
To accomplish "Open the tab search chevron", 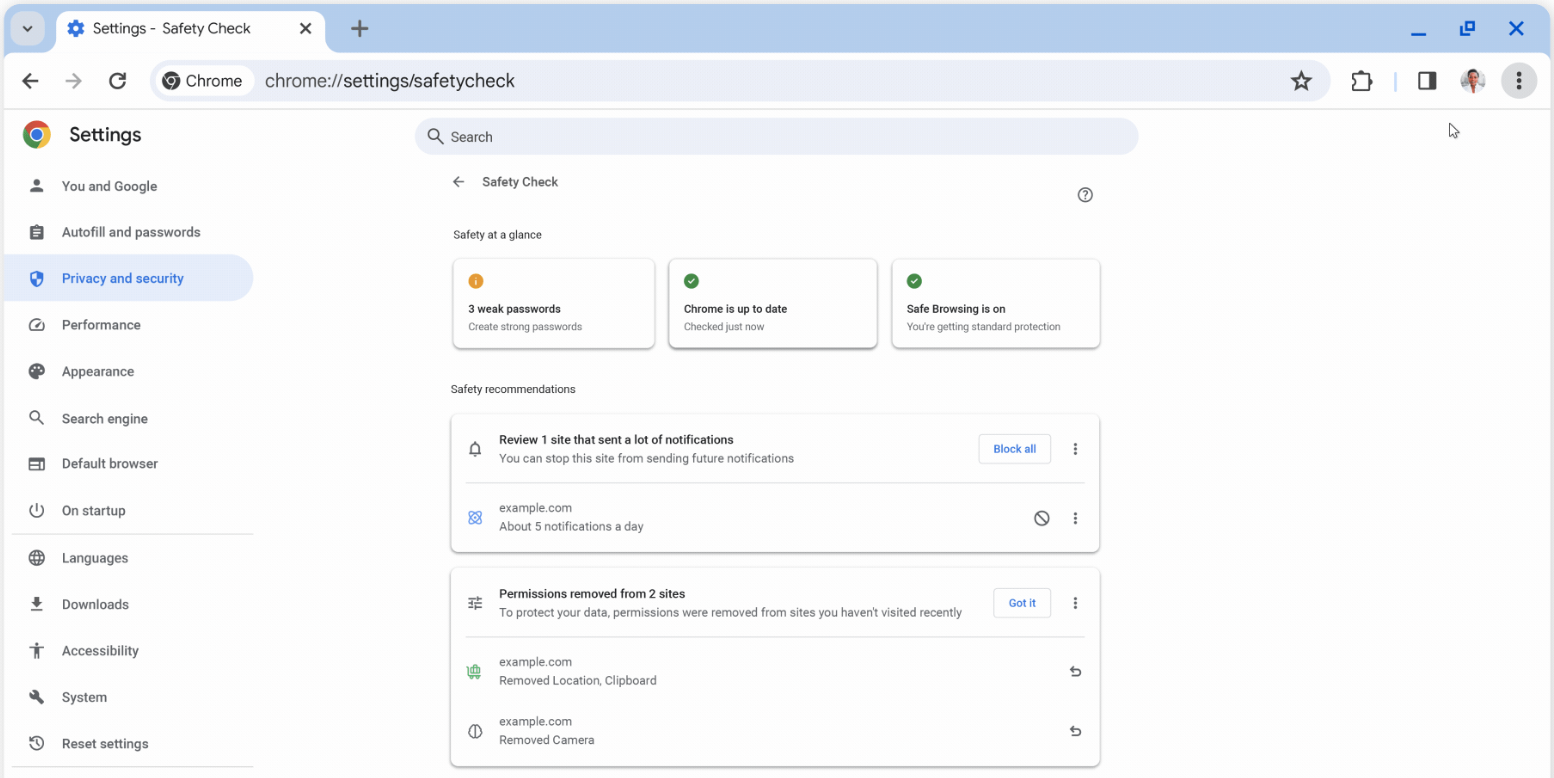I will 28,28.
